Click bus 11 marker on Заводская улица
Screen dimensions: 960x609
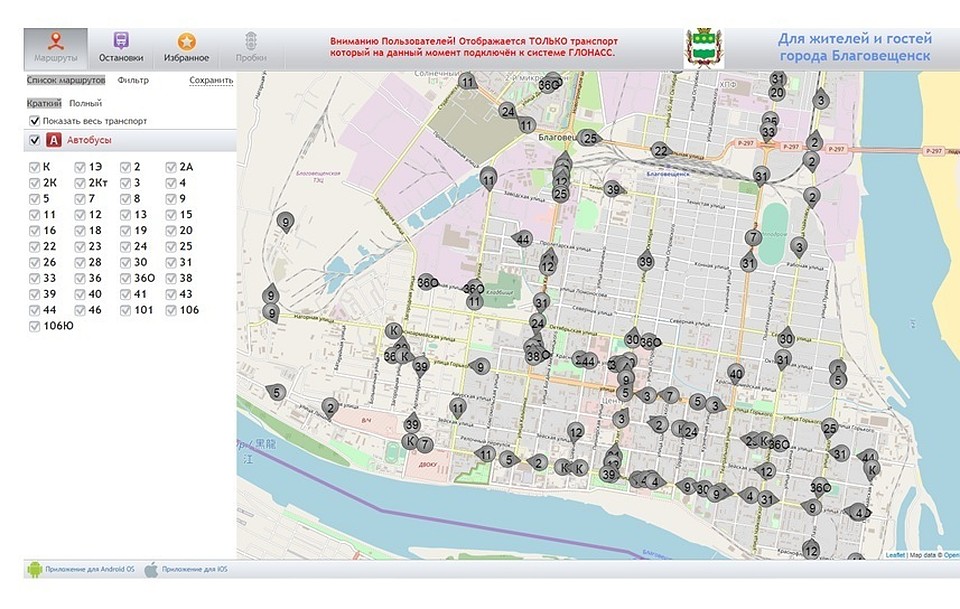coord(488,180)
